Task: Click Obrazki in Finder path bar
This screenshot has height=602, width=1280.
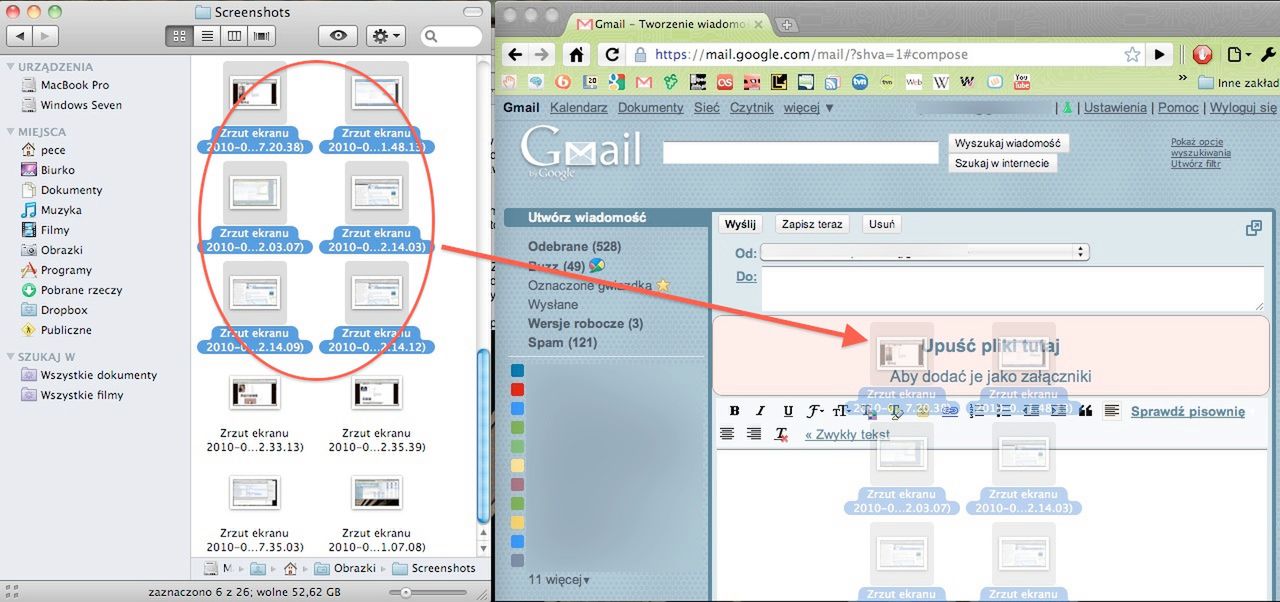Action: click(347, 568)
